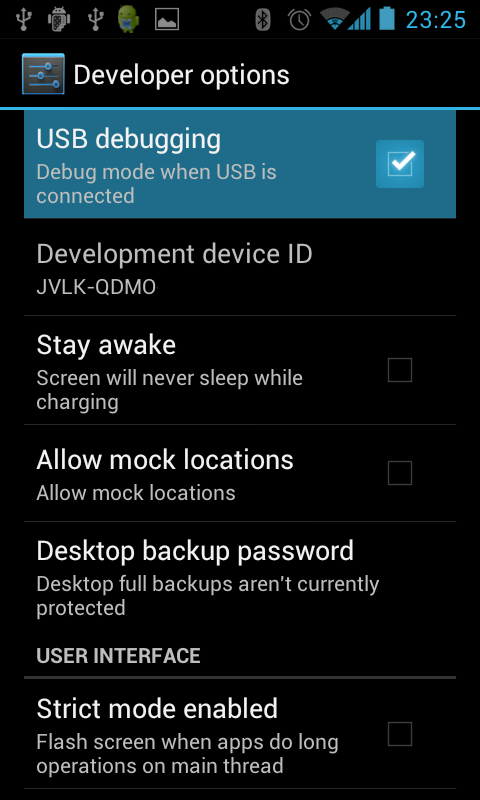
Task: Tap the picture notification icon
Action: pos(167,20)
